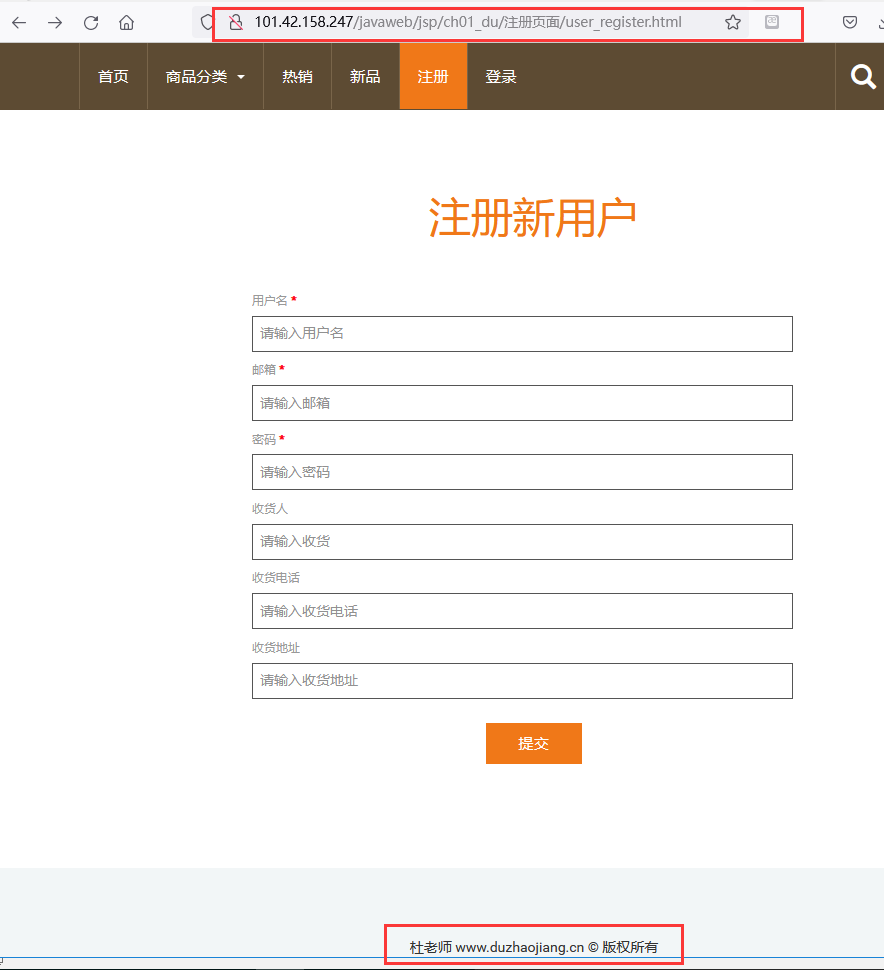Image resolution: width=884 pixels, height=970 pixels.
Task: Open the site search magnifier icon
Action: [862, 76]
